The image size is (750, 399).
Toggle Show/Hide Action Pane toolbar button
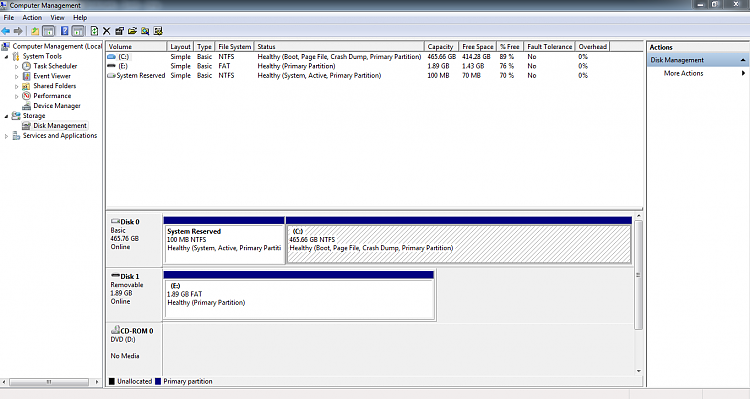coord(78,31)
